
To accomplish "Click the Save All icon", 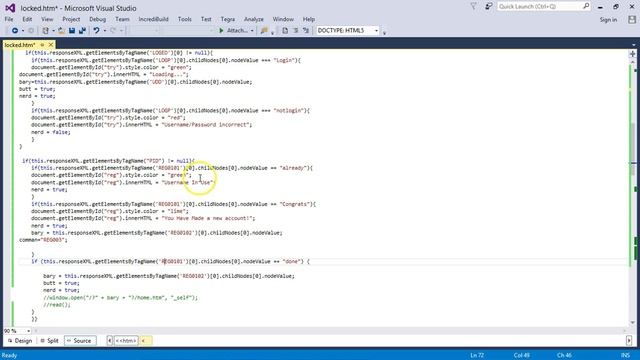I will click(82, 31).
